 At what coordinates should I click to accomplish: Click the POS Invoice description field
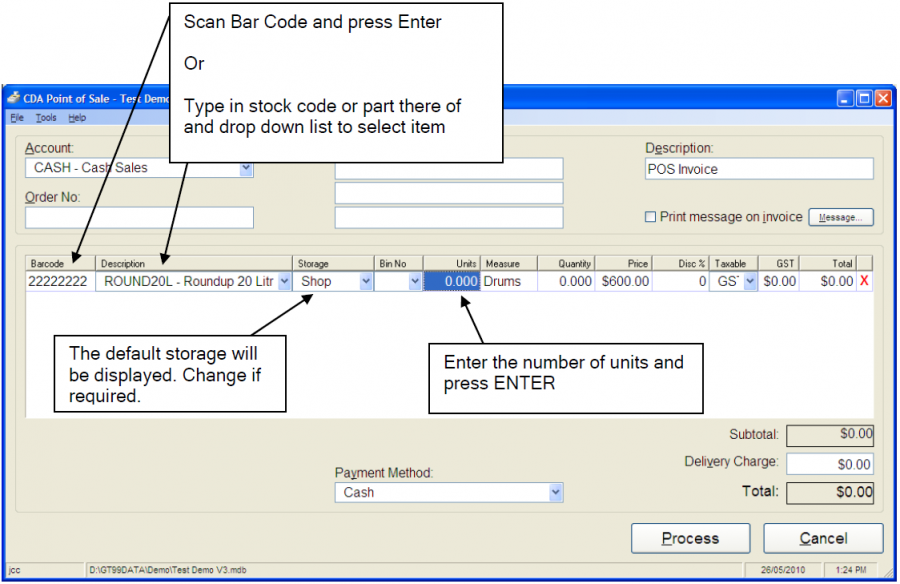tap(758, 169)
